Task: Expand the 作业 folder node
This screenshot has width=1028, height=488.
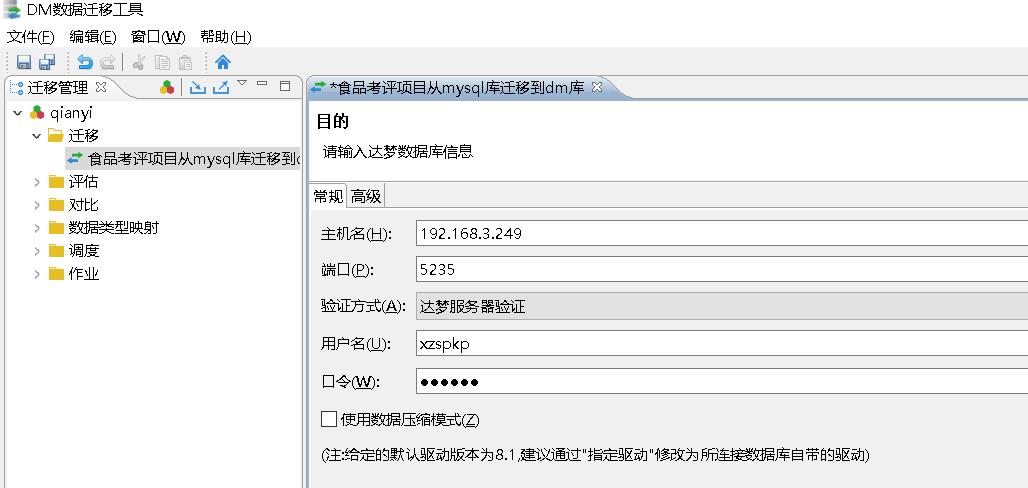Action: tap(37, 274)
